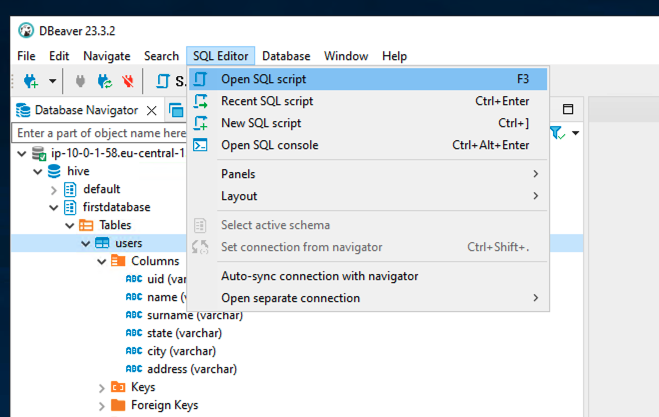Open the Window menu
659x417 pixels.
346,56
